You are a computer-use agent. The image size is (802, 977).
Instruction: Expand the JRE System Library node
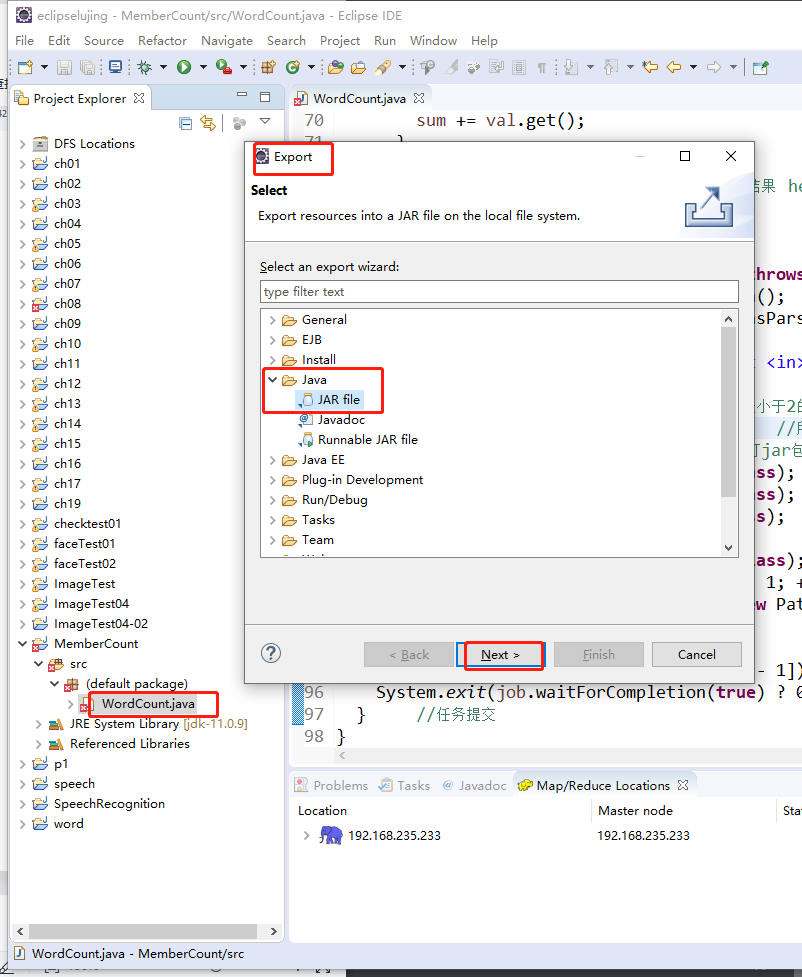(x=39, y=724)
